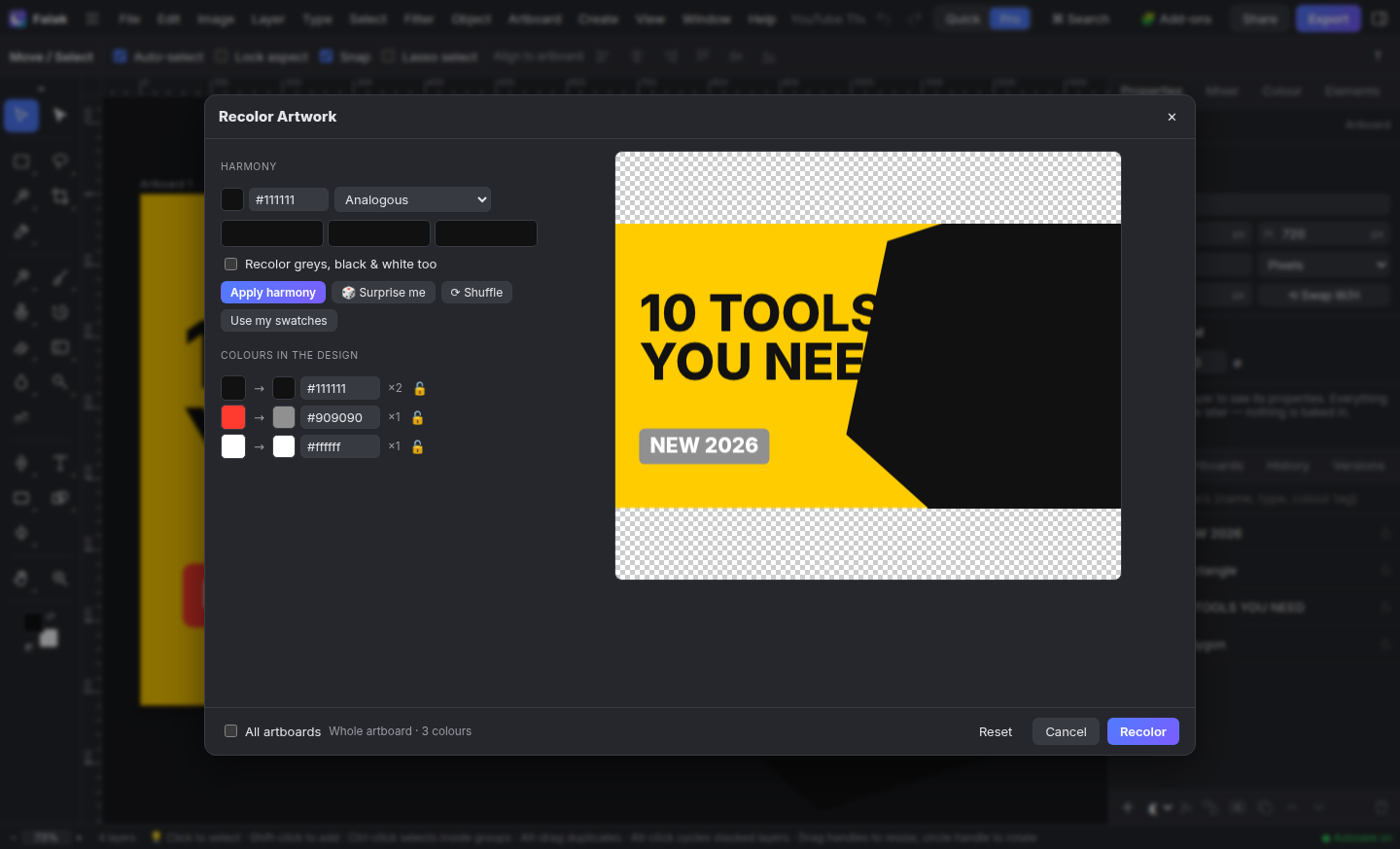Click the recolor preview thumbnail

tap(868, 366)
